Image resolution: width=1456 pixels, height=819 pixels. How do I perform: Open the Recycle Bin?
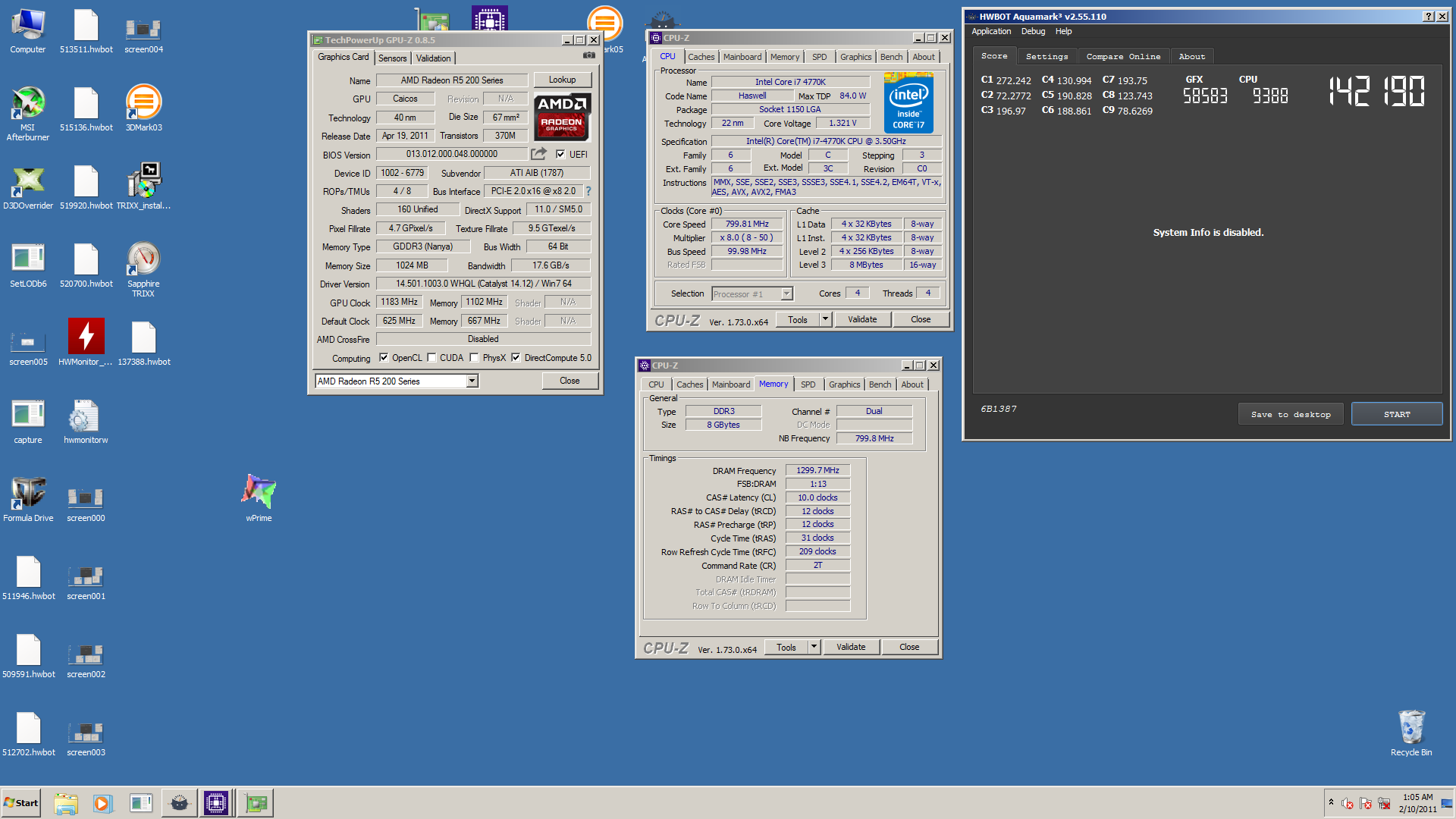coord(1411,733)
